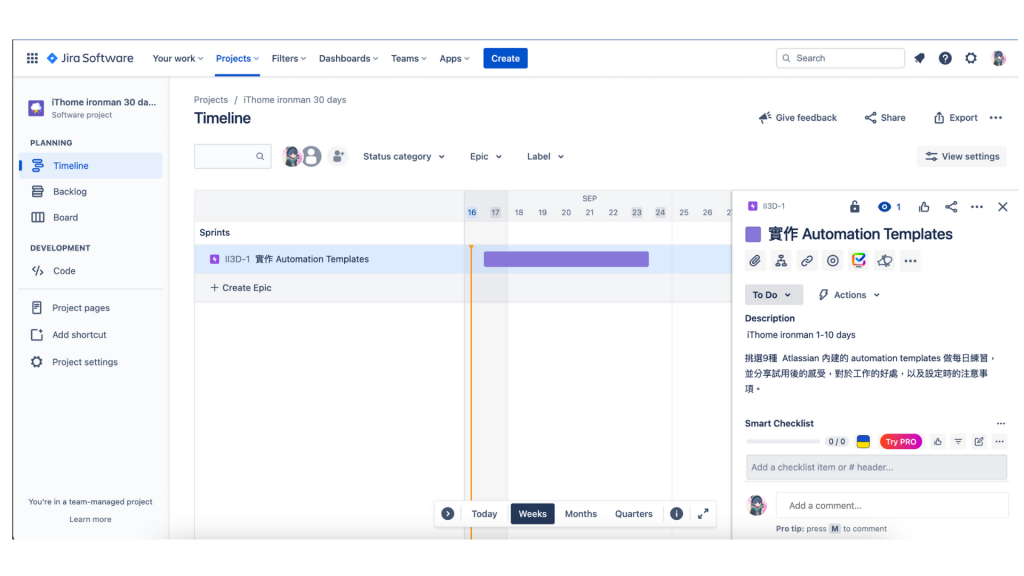1024x576 pixels.
Task: Click the Export button
Action: (x=955, y=118)
